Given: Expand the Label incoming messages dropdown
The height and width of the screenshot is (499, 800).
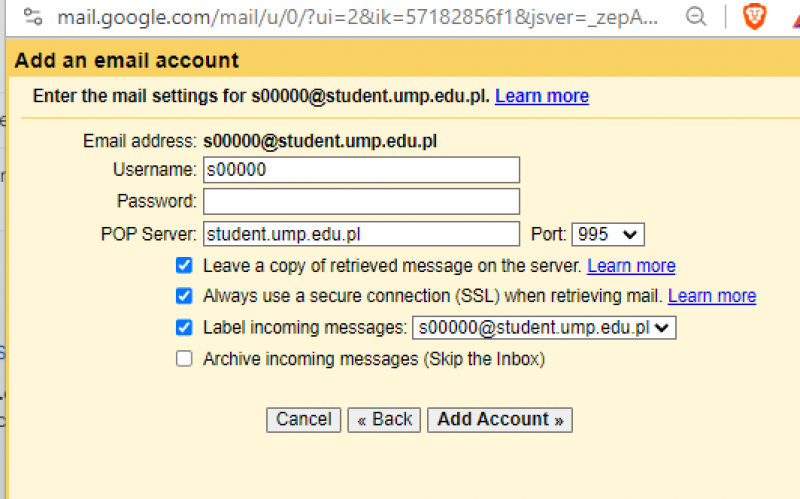Looking at the screenshot, I should pyautogui.click(x=545, y=327).
